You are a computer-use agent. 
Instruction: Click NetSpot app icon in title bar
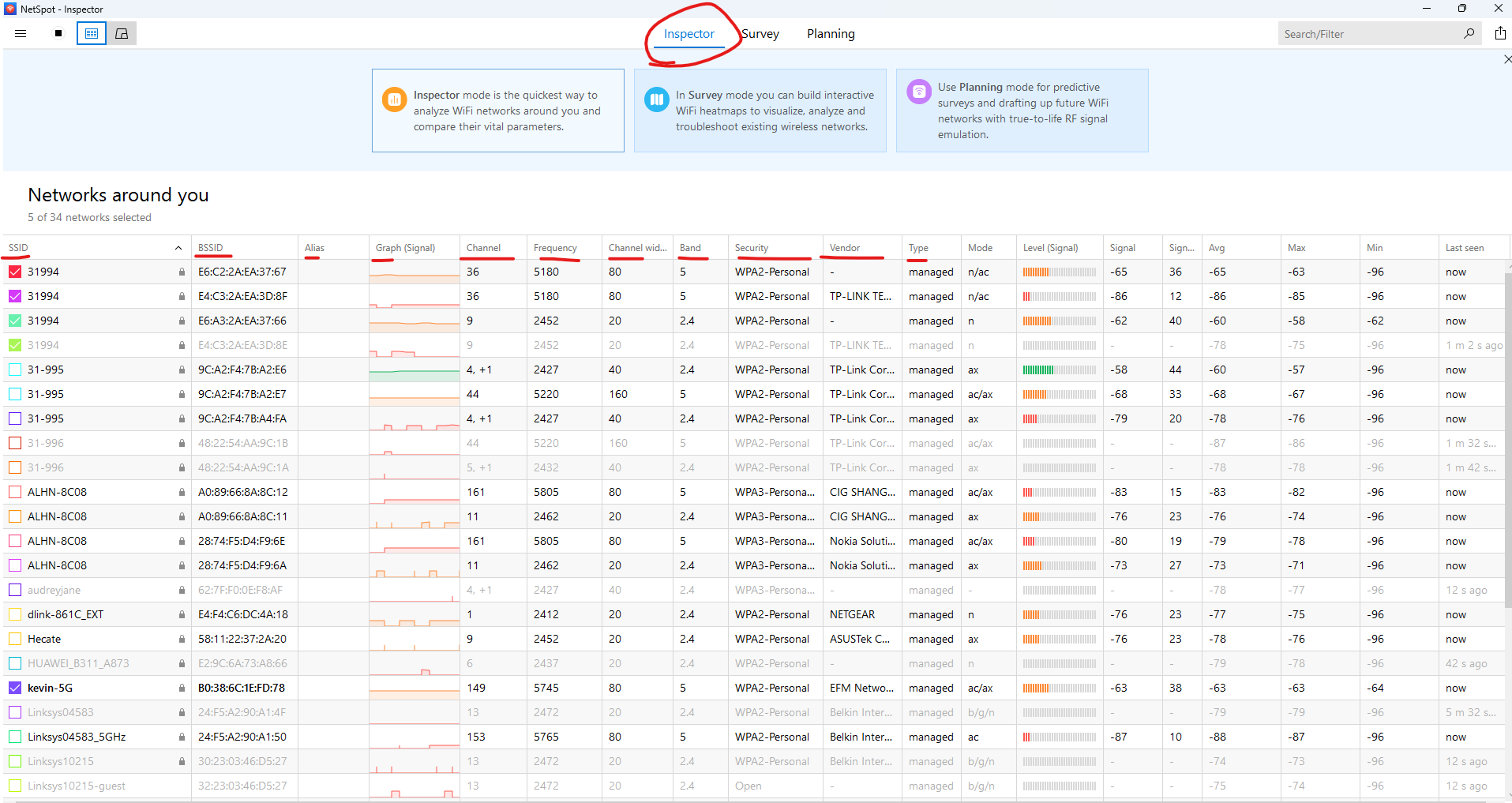(x=10, y=9)
